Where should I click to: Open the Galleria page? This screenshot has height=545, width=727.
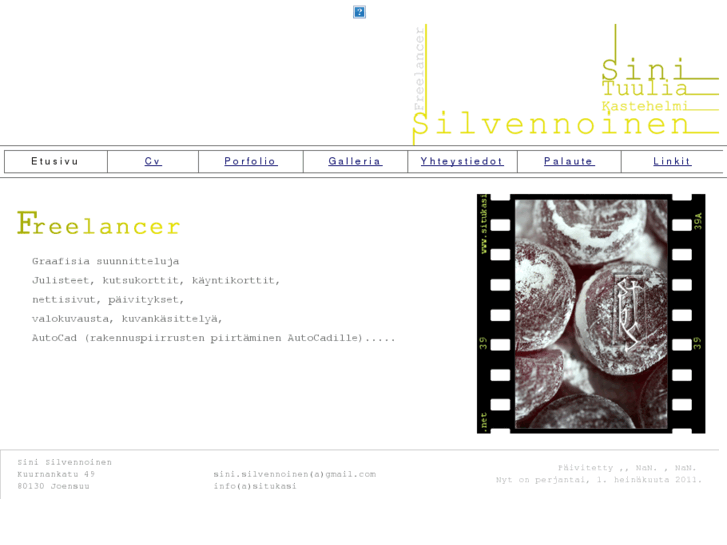click(x=355, y=161)
